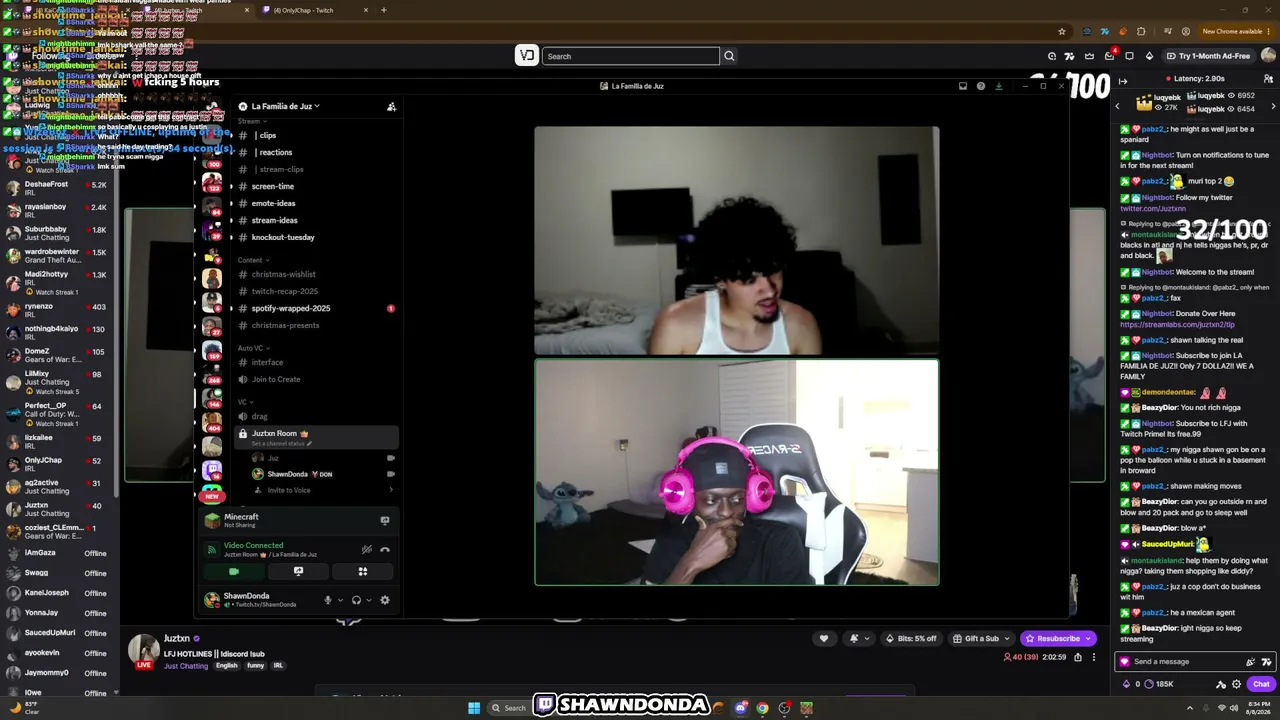This screenshot has width=1280, height=720.
Task: Open Discord activities button in voice panel
Action: pos(363,571)
